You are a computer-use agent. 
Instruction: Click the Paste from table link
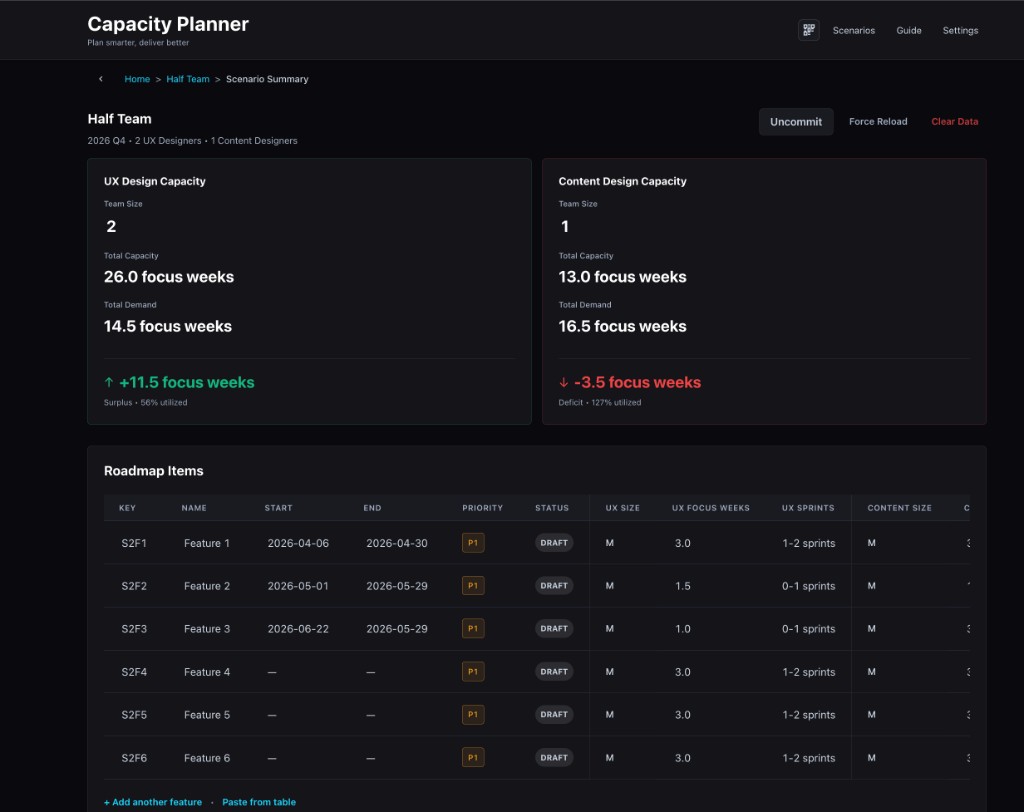259,802
